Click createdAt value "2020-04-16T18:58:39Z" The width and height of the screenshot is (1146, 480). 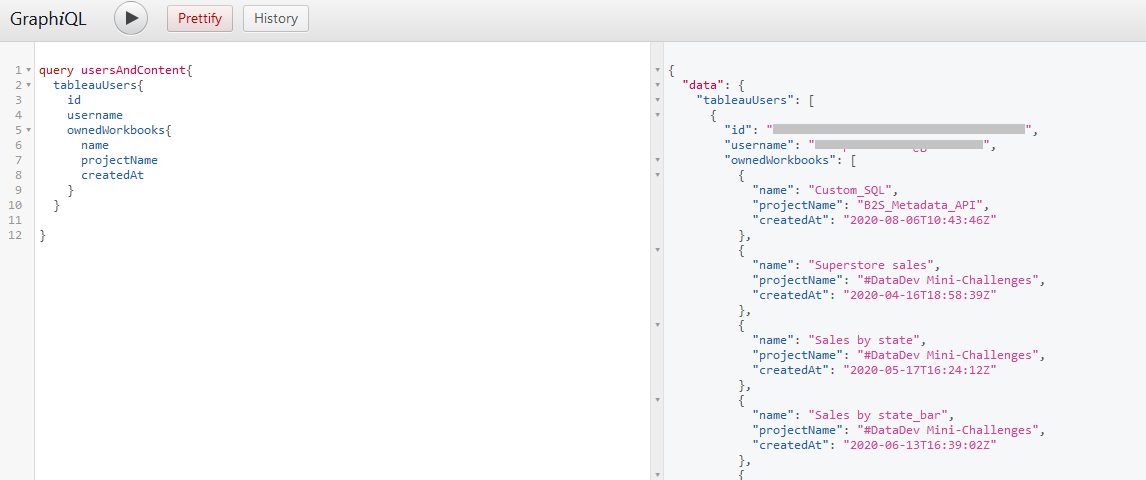tap(920, 295)
